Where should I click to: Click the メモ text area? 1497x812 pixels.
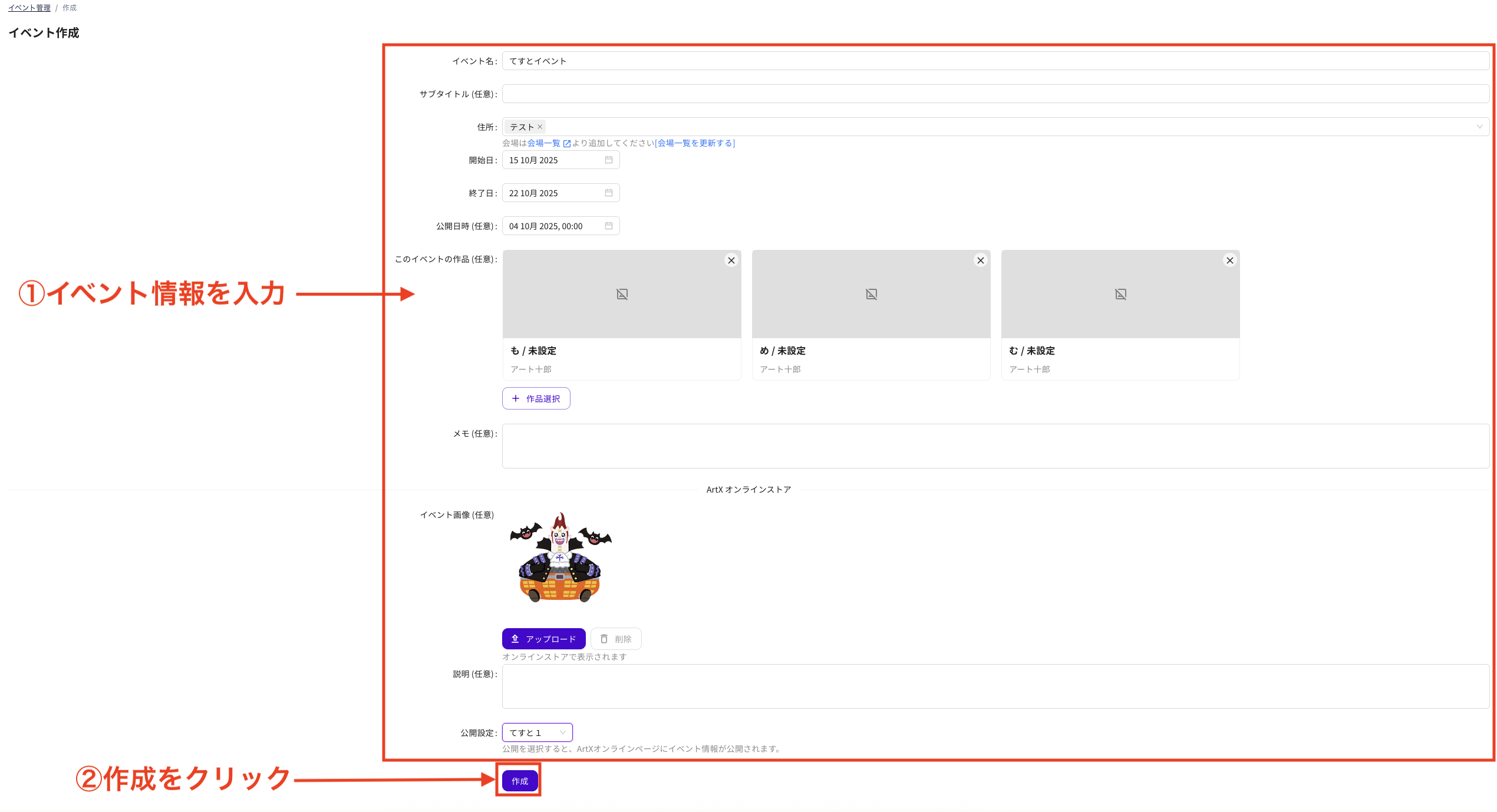pyautogui.click(x=995, y=446)
